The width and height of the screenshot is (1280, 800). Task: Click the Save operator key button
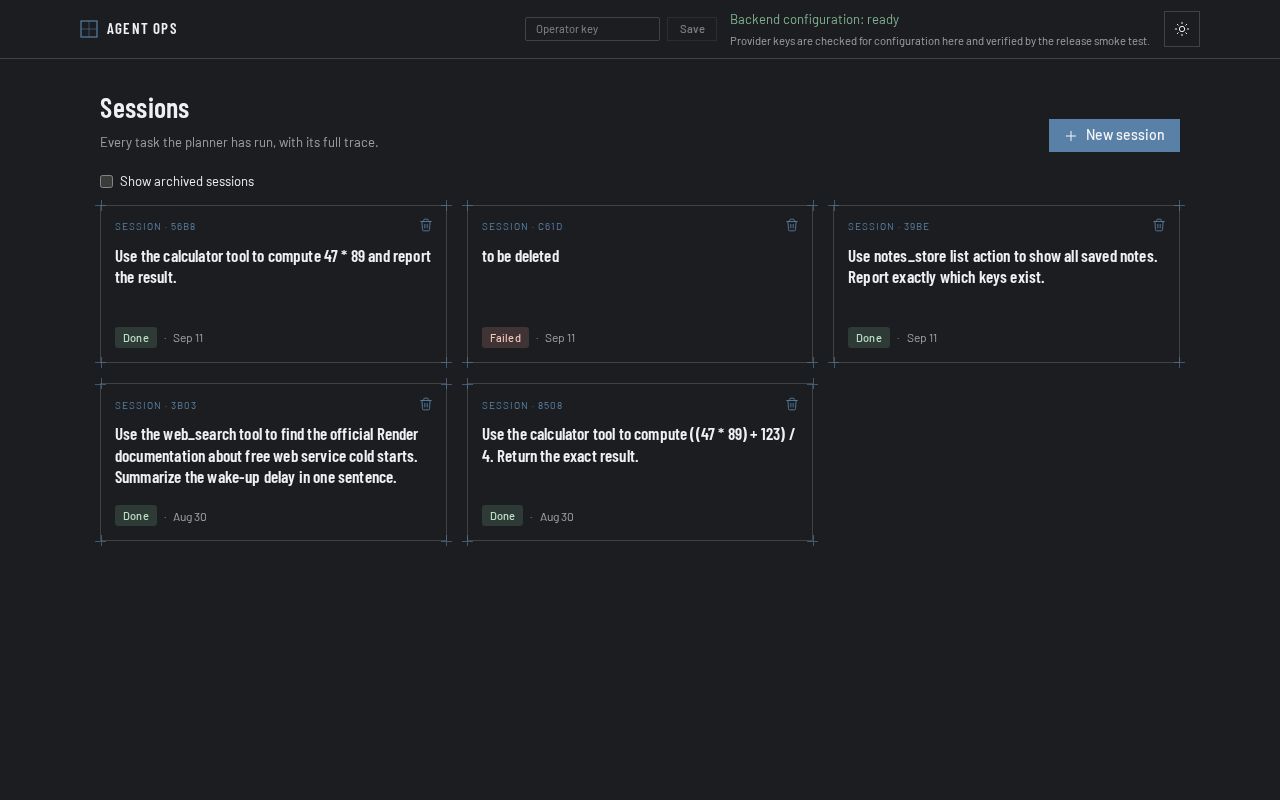(692, 29)
